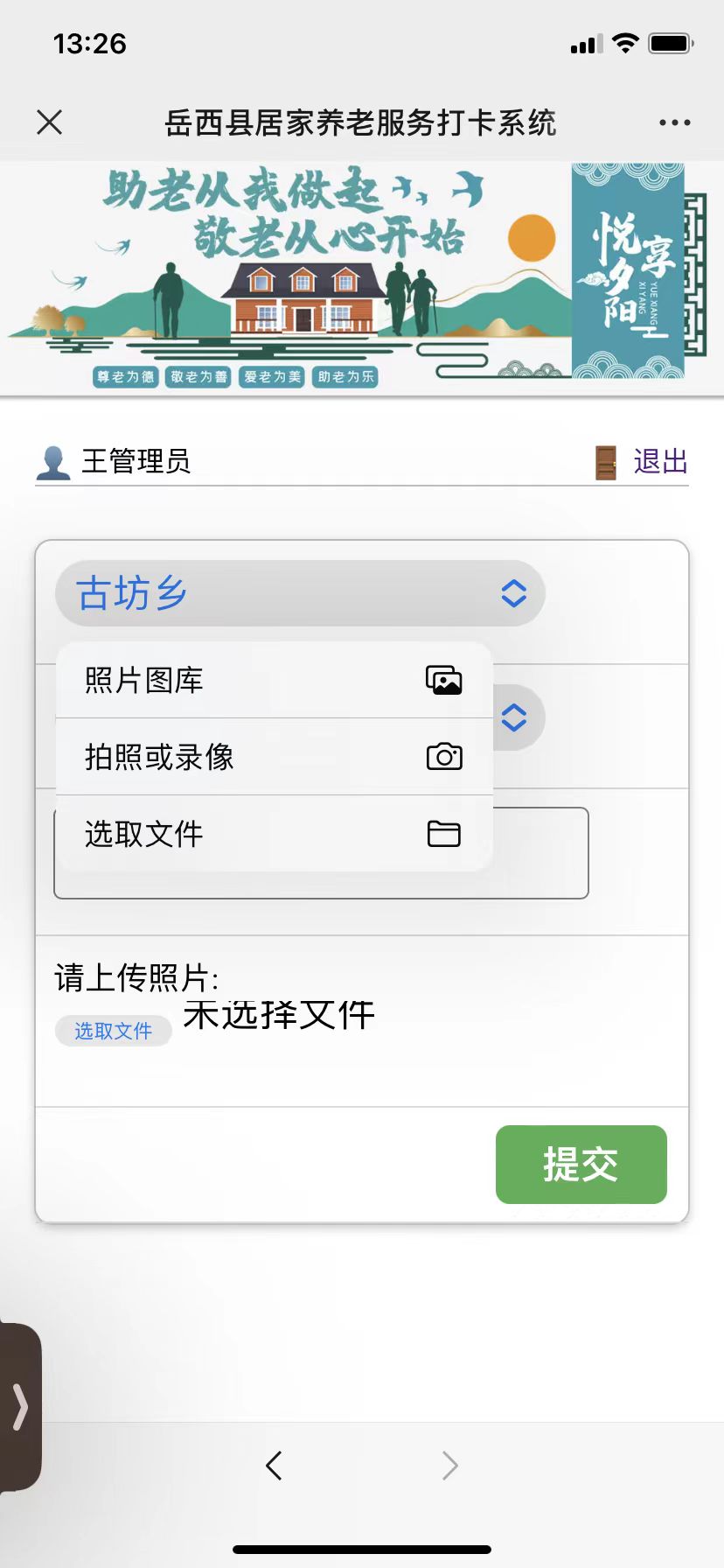Expand the dark side panel handle

(x=19, y=1407)
